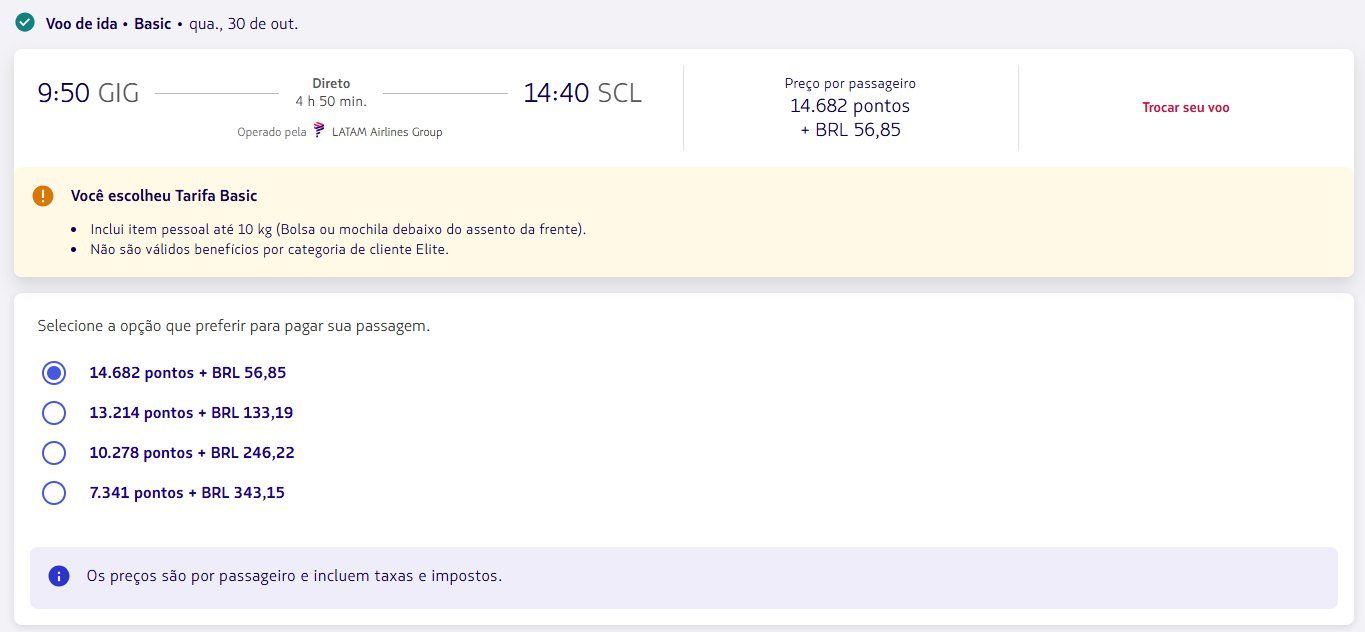Click the Você escolheu Tarifa Basic heading
This screenshot has height=632, width=1365.
(x=164, y=196)
